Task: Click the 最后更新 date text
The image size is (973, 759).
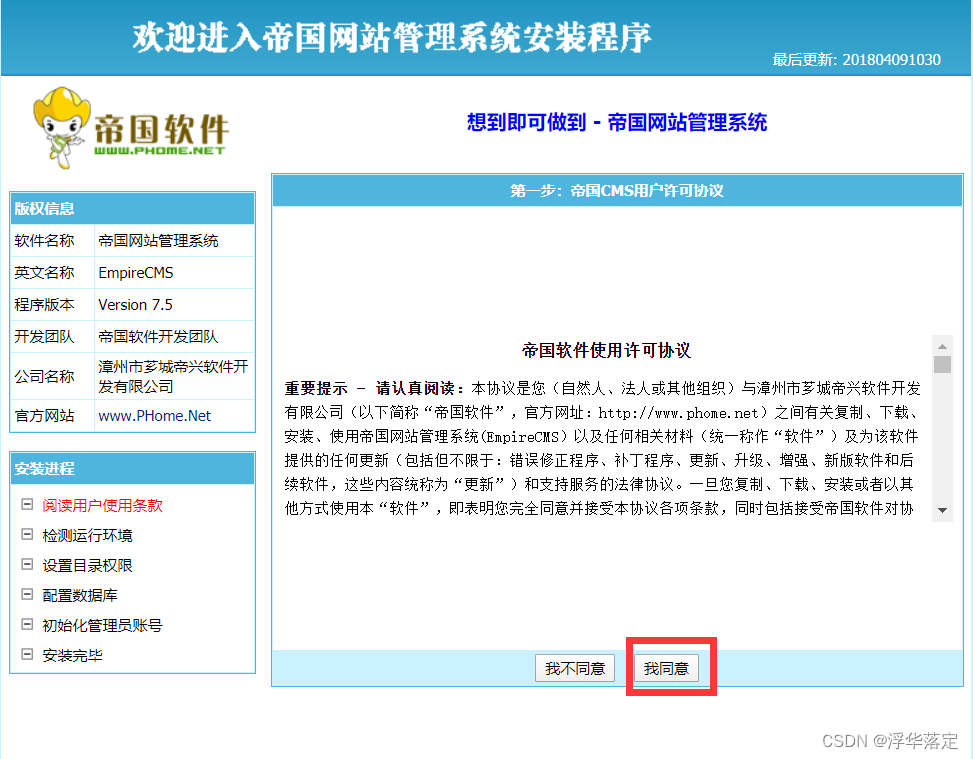Action: coord(856,60)
